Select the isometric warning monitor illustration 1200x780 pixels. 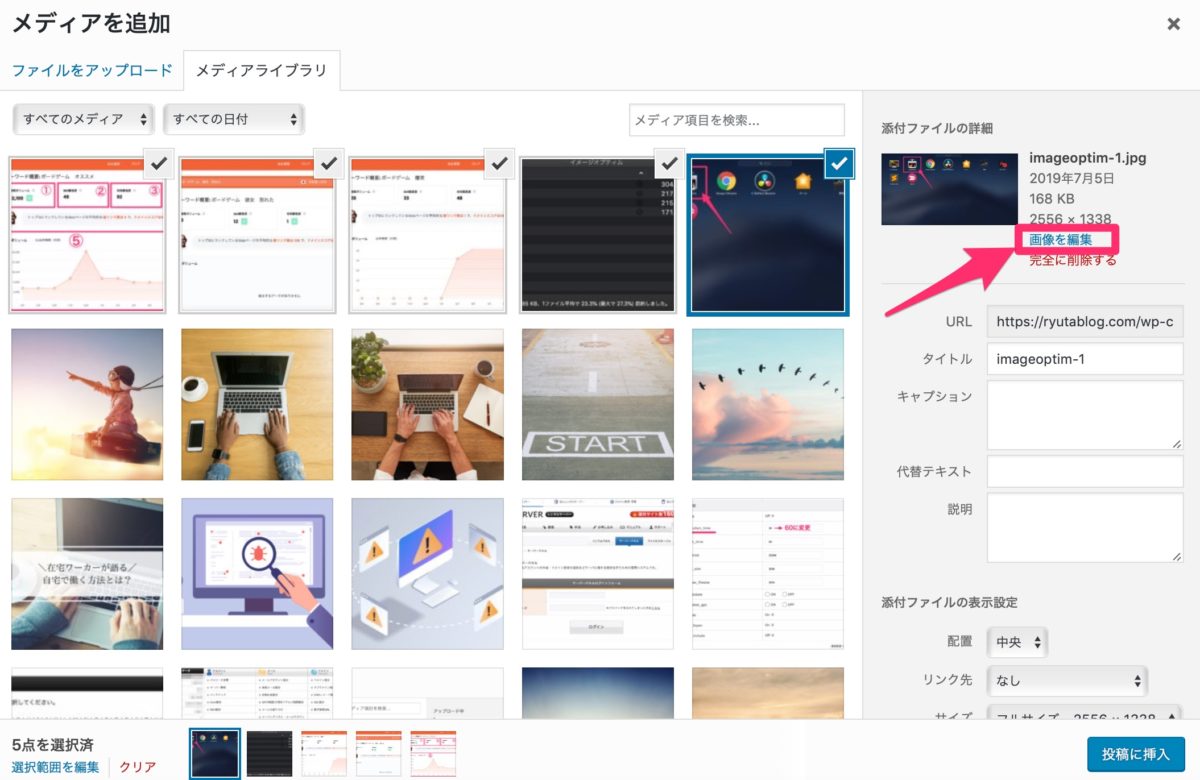427,574
